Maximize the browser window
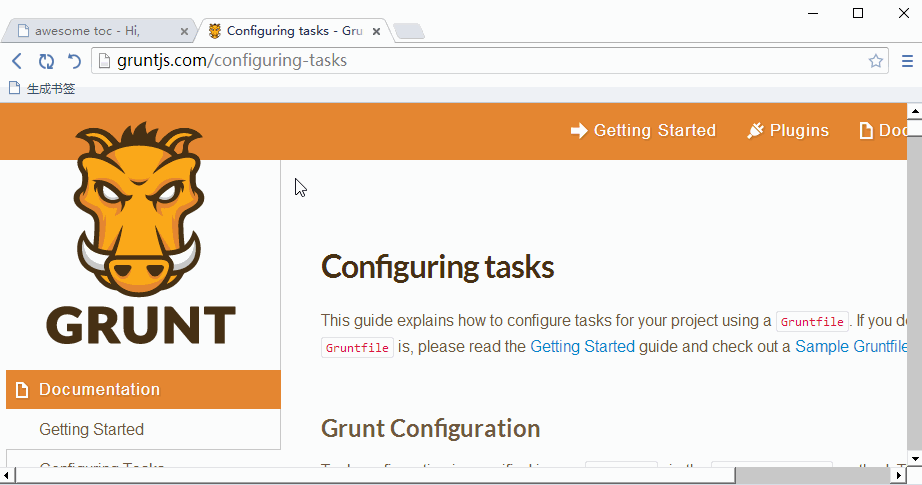 858,13
